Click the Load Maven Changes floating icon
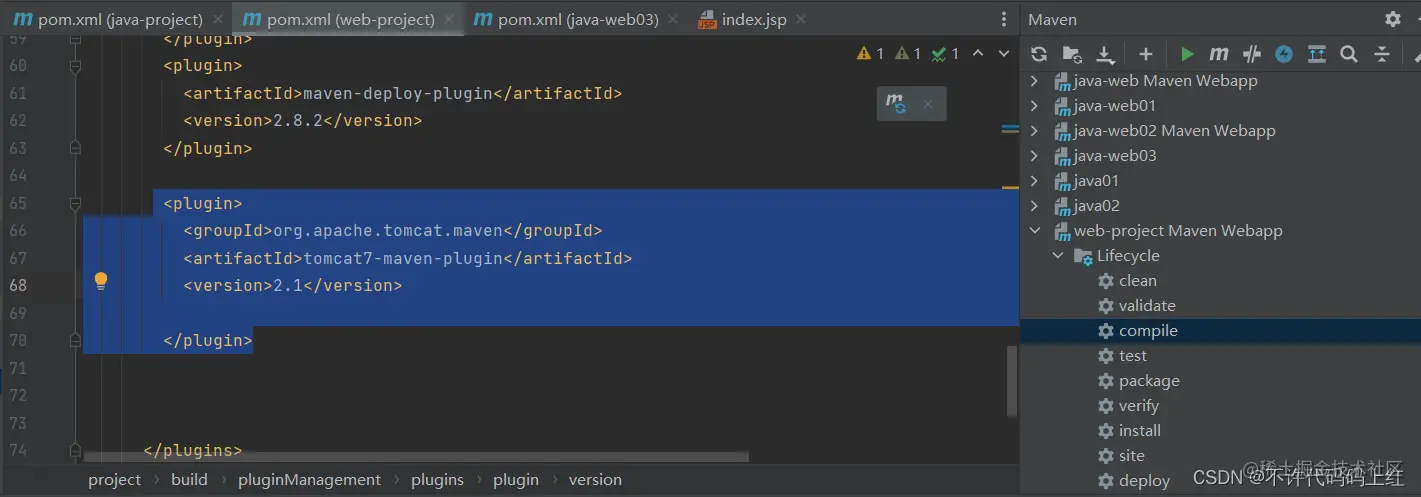Image resolution: width=1421 pixels, height=497 pixels. point(896,103)
